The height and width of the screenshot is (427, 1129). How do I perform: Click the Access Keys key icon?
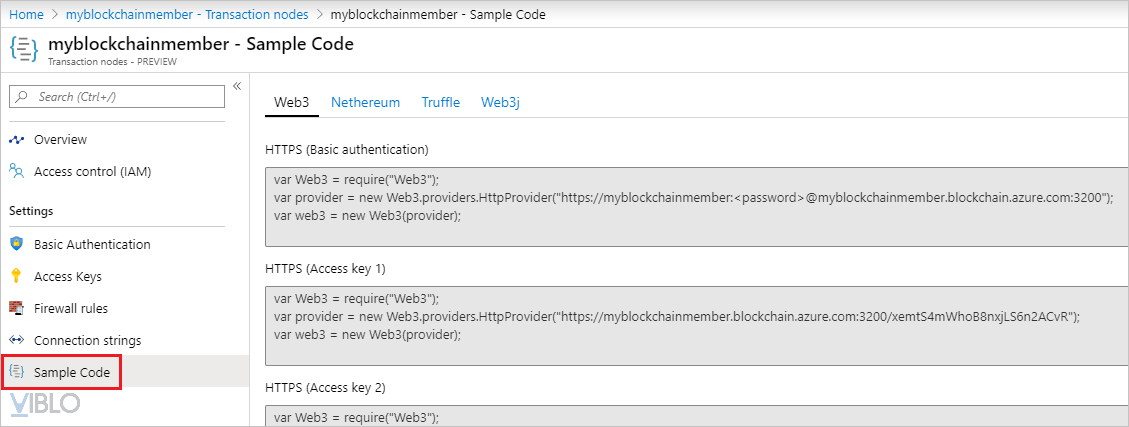pyautogui.click(x=16, y=276)
